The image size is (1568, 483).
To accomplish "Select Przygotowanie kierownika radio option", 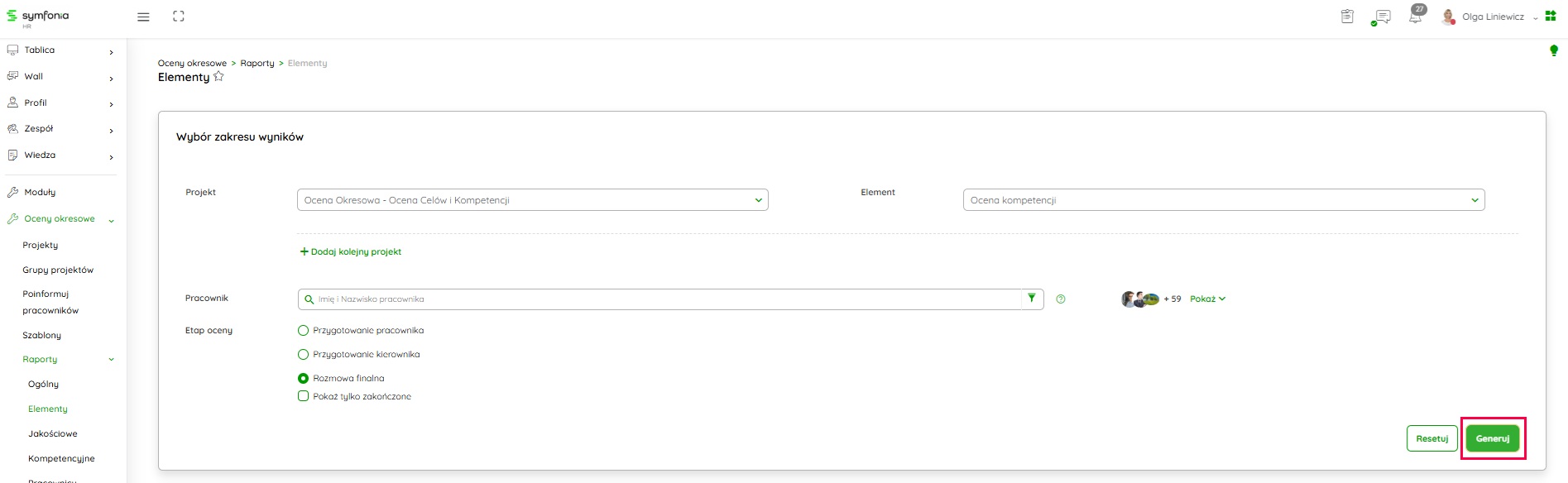I will 303,355.
